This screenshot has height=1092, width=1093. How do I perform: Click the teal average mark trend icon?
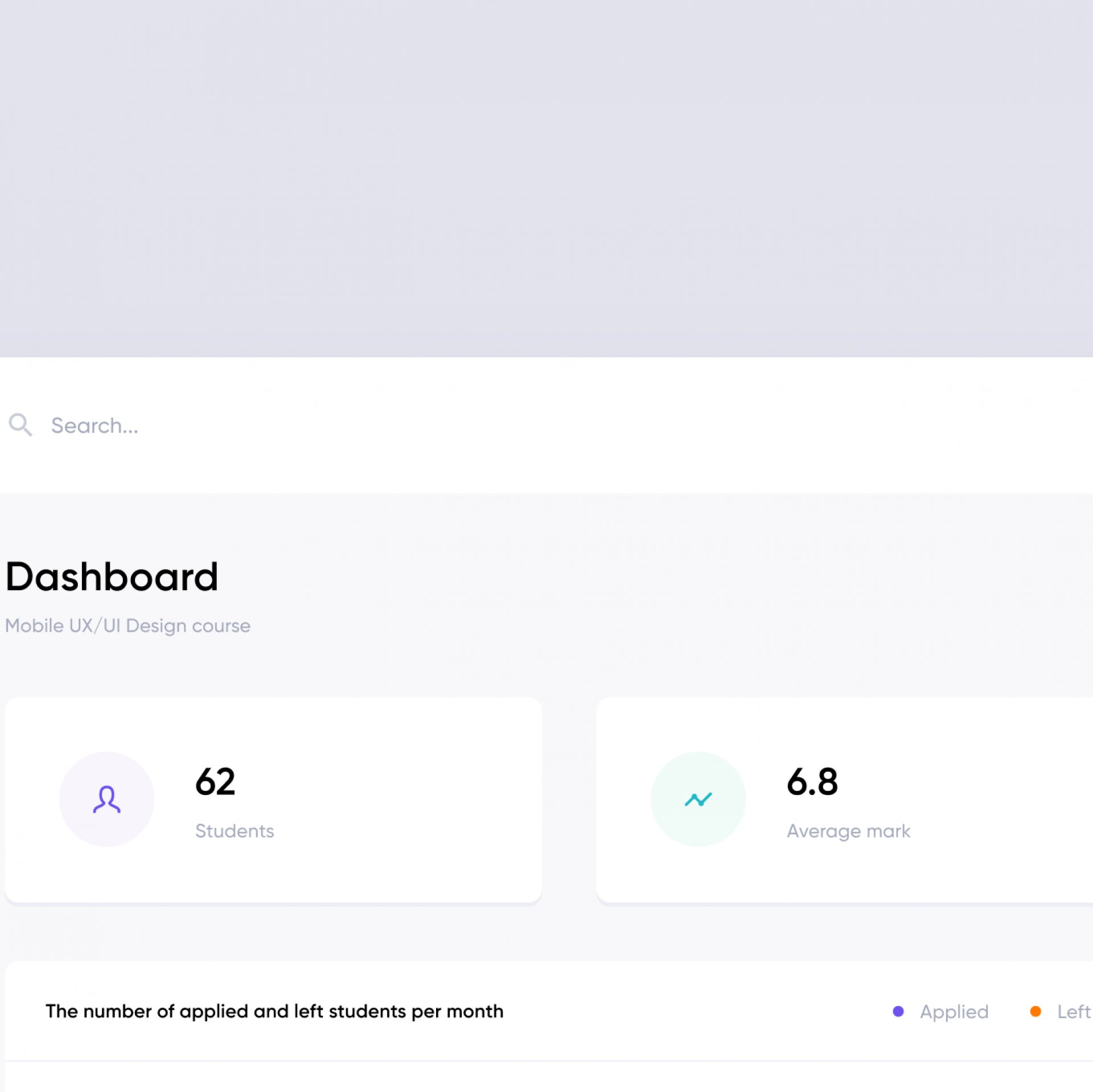(698, 799)
